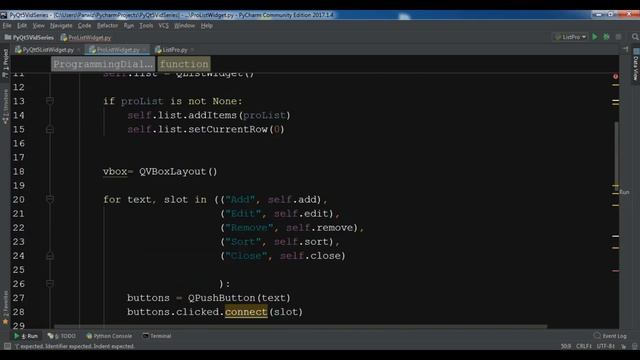The width and height of the screenshot is (640, 360).
Task: Open the Terminal tool window
Action: coord(157,336)
